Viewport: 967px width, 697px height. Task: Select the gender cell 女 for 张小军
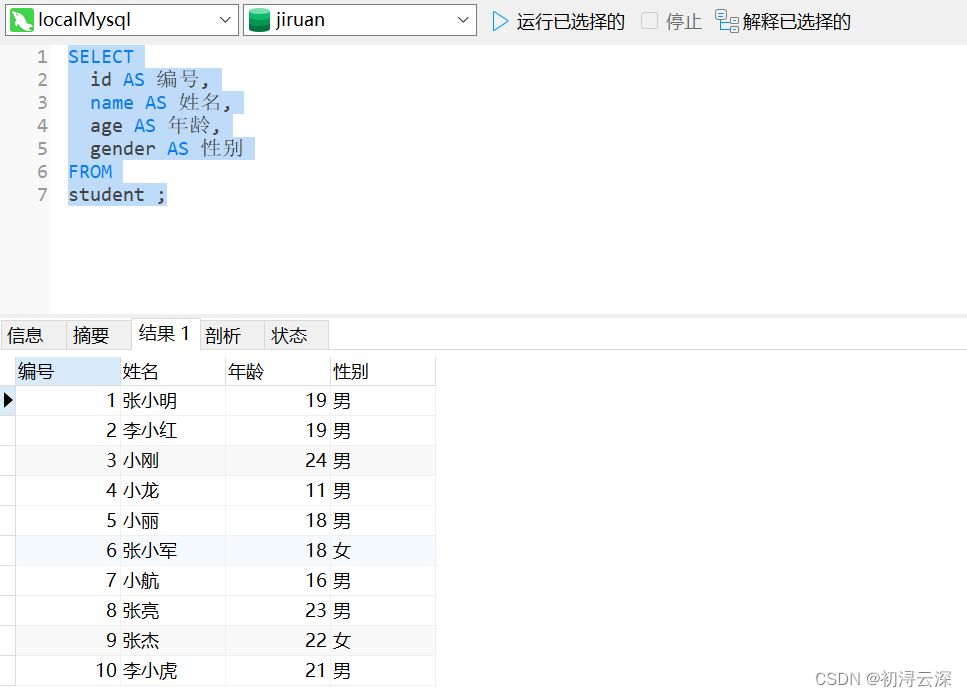pos(382,551)
